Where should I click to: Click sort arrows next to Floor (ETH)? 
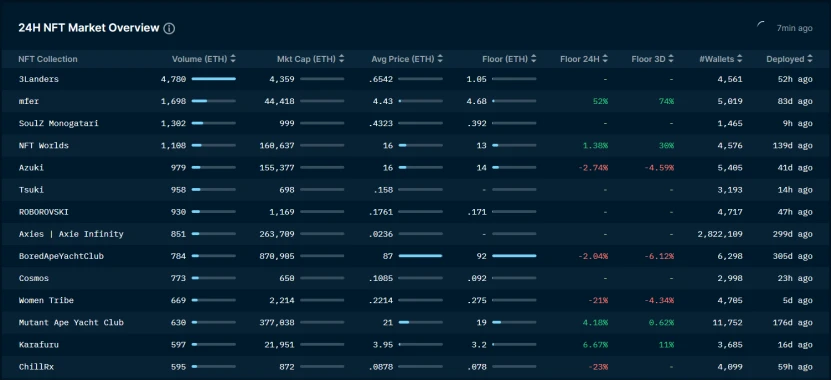coord(533,59)
